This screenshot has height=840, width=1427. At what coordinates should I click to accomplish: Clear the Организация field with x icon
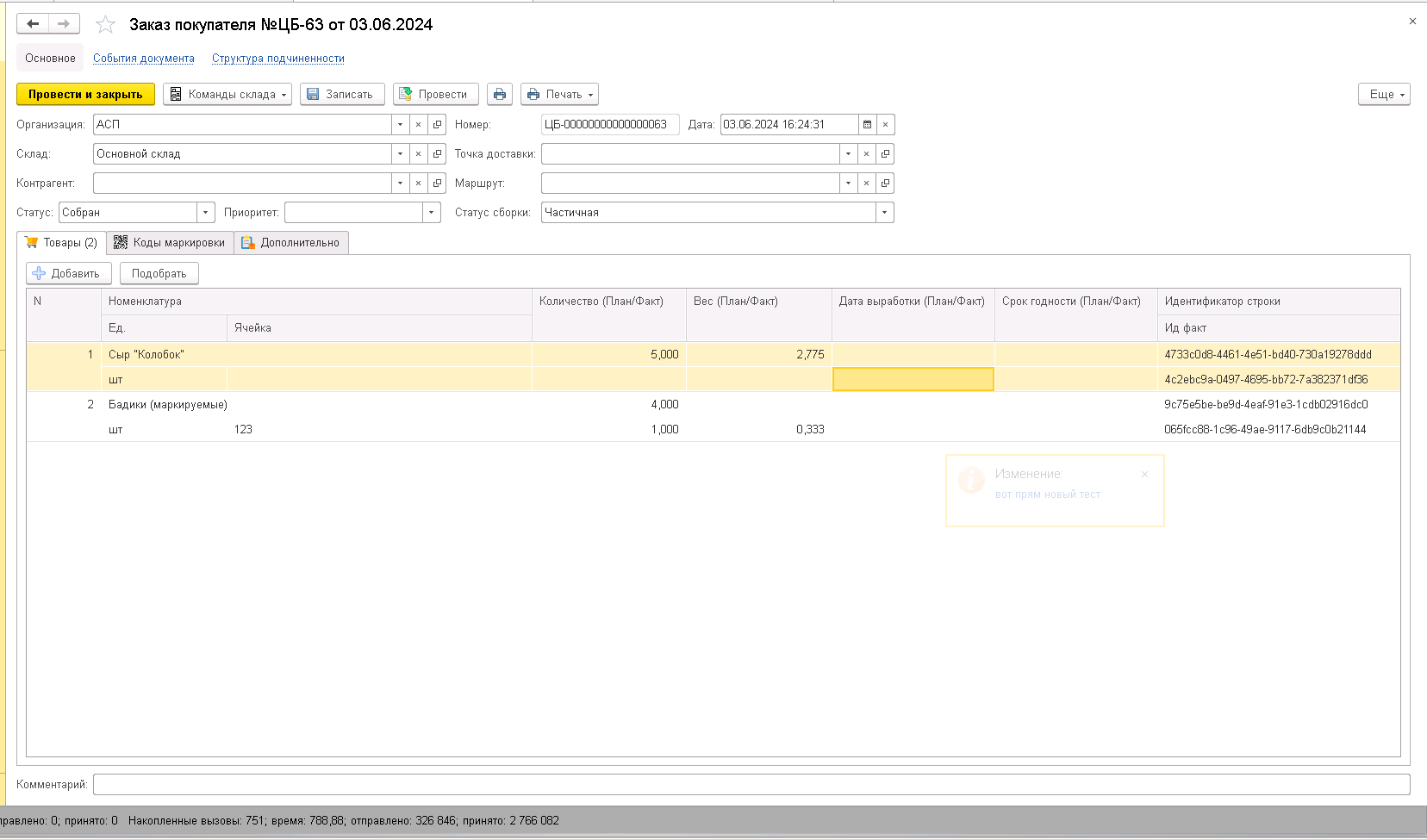tap(419, 124)
